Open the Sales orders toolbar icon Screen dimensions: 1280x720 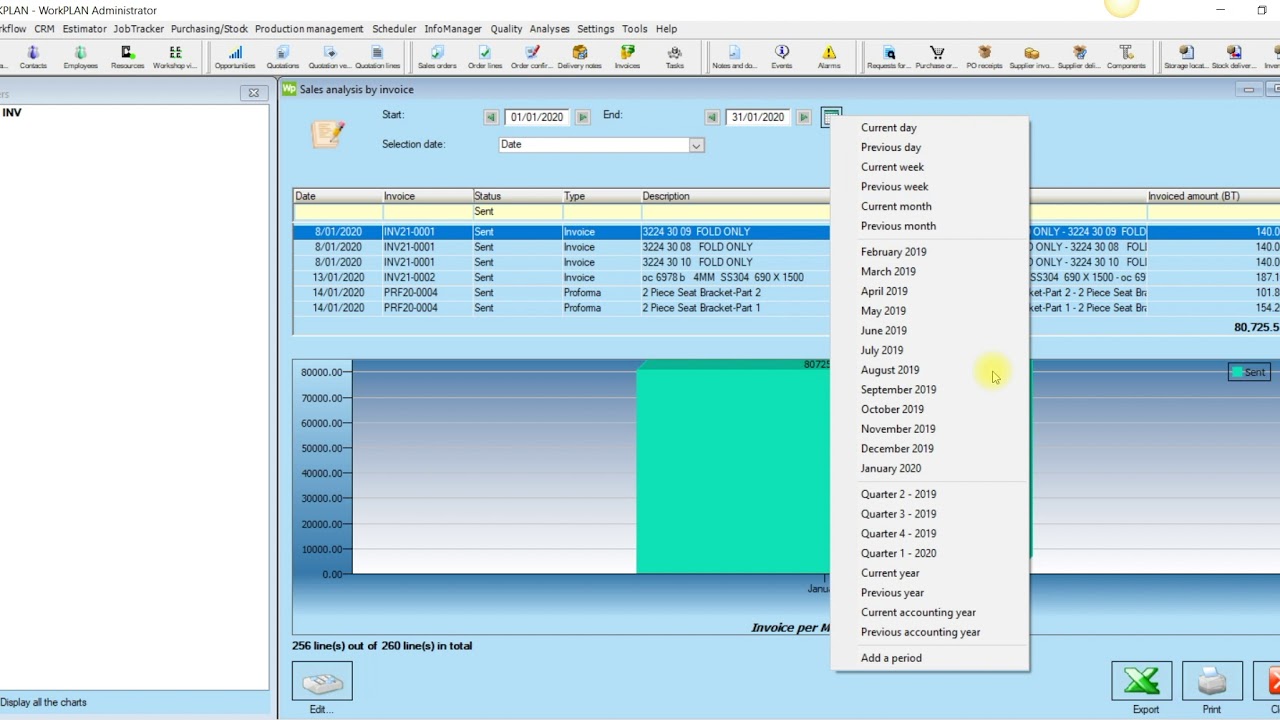437,57
